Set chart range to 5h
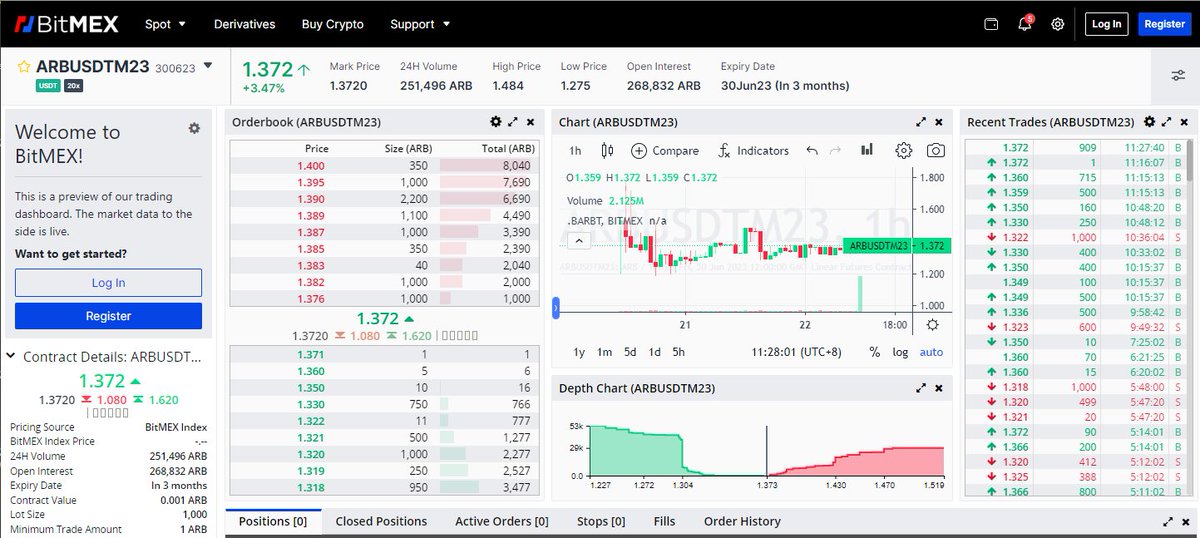The width and height of the screenshot is (1200, 538). tap(678, 352)
